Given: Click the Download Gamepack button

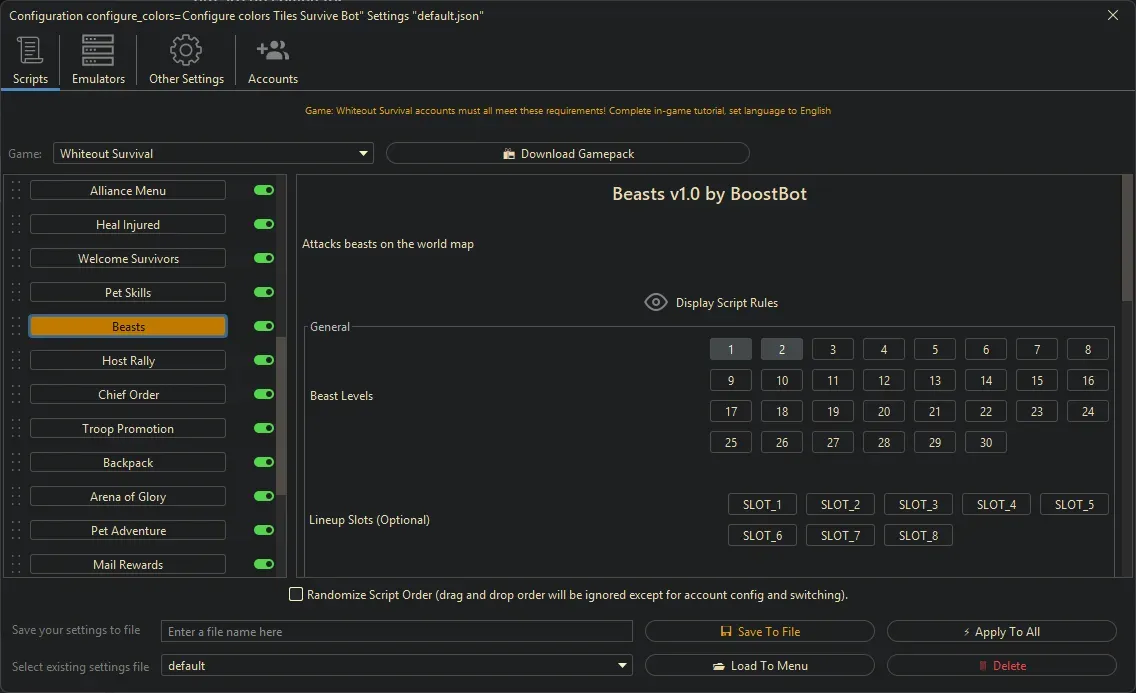Looking at the screenshot, I should tap(567, 154).
